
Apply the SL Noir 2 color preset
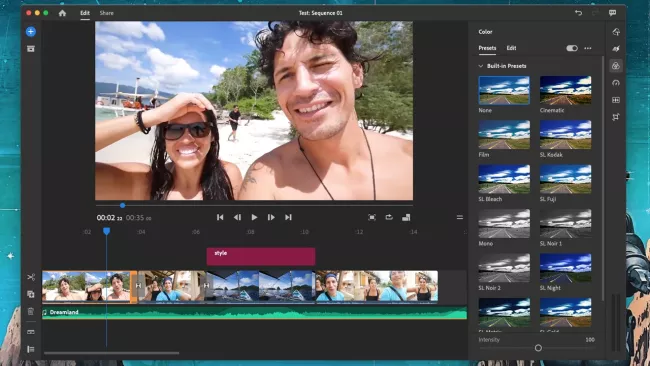(x=504, y=268)
